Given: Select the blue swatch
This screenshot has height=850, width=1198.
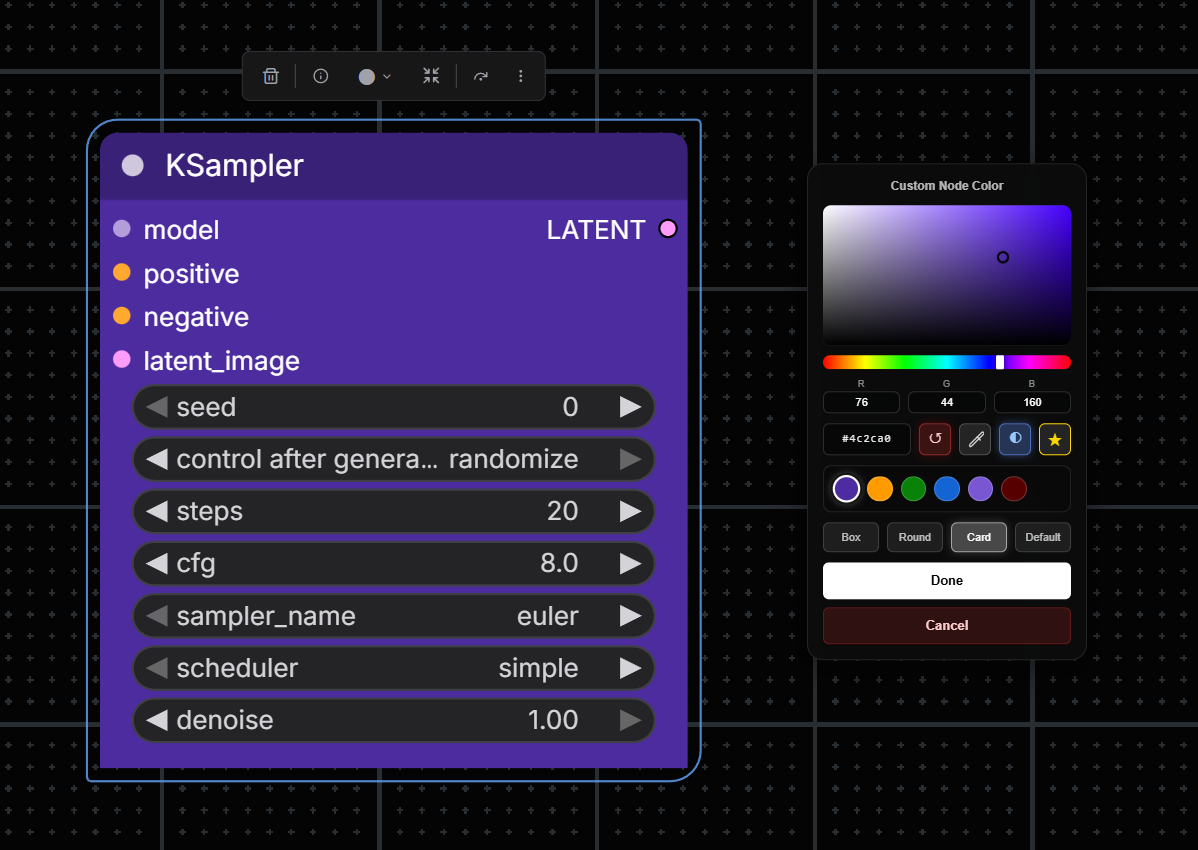Looking at the screenshot, I should (x=947, y=489).
